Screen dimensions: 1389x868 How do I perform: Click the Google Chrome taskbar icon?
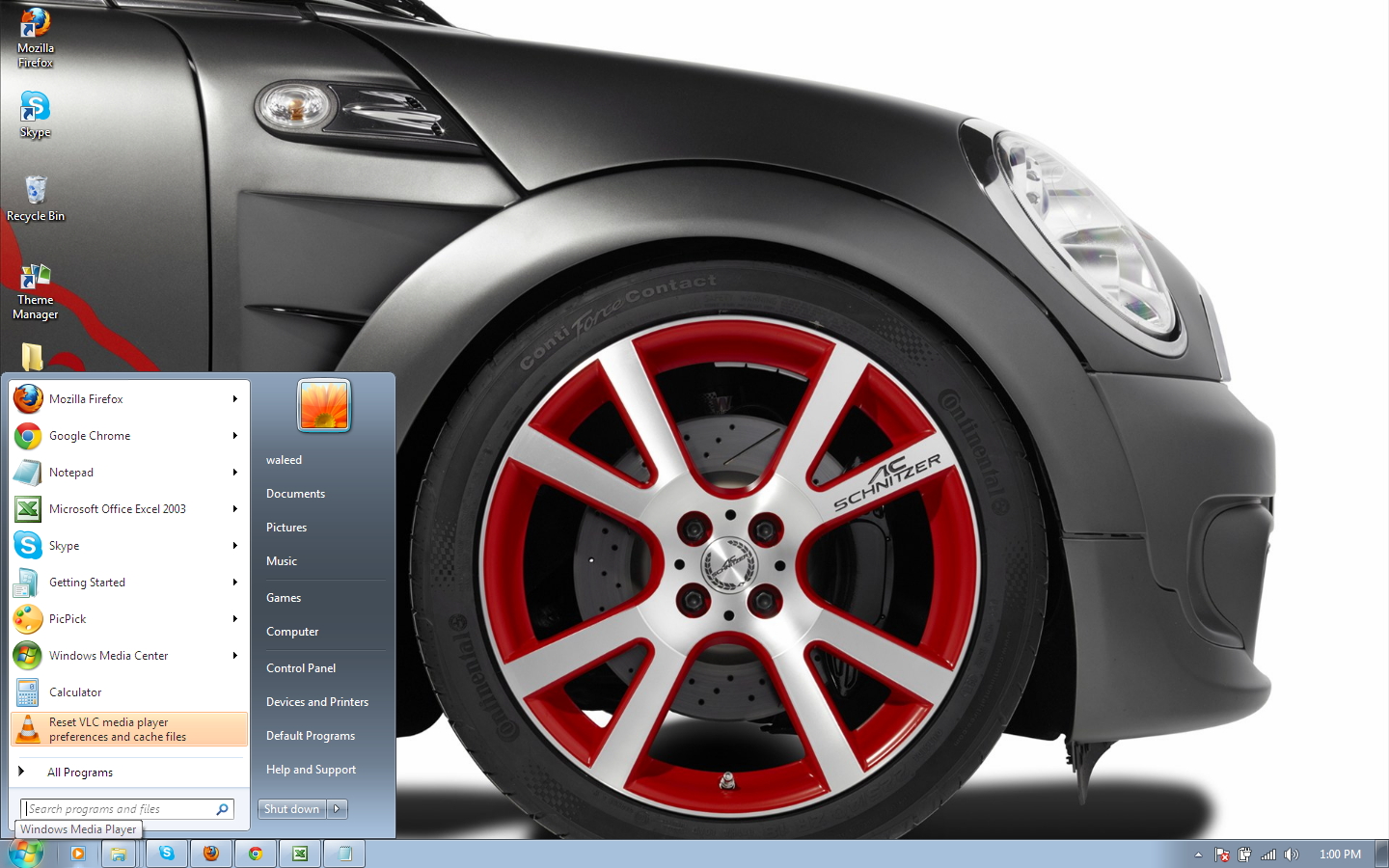click(256, 854)
